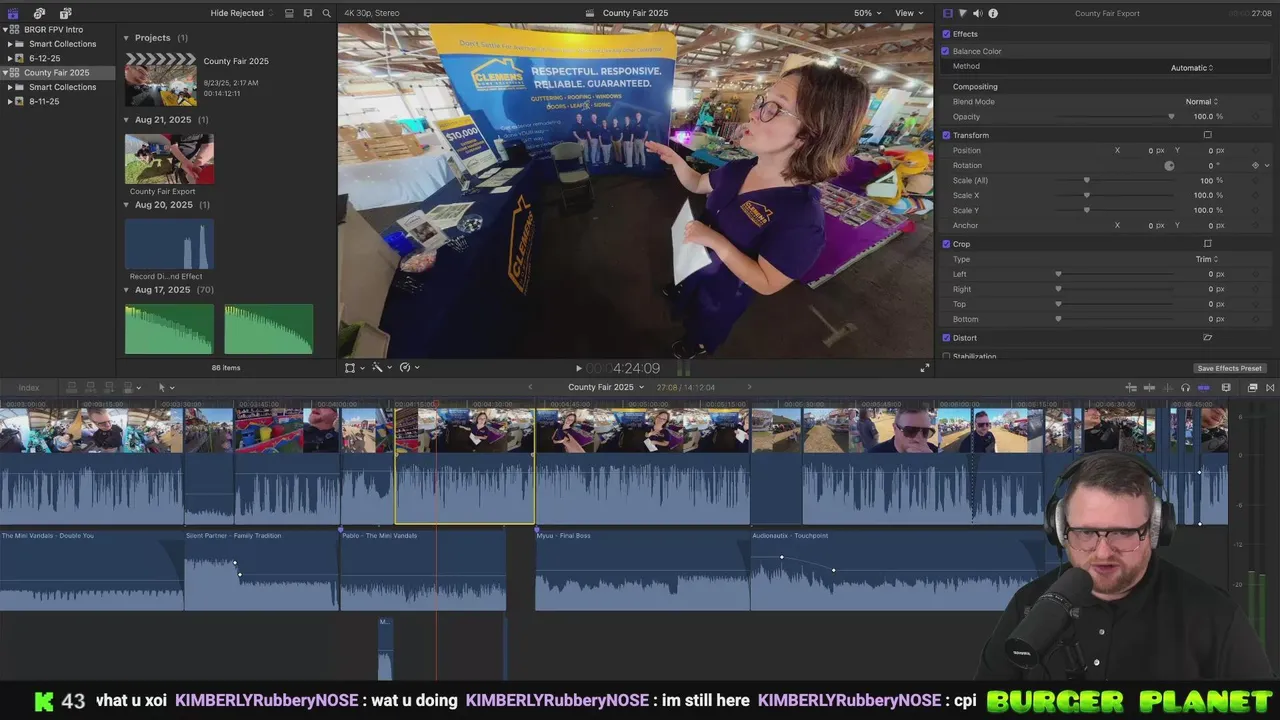Enter full screen viewer playback
The image size is (1280, 720).
click(925, 368)
